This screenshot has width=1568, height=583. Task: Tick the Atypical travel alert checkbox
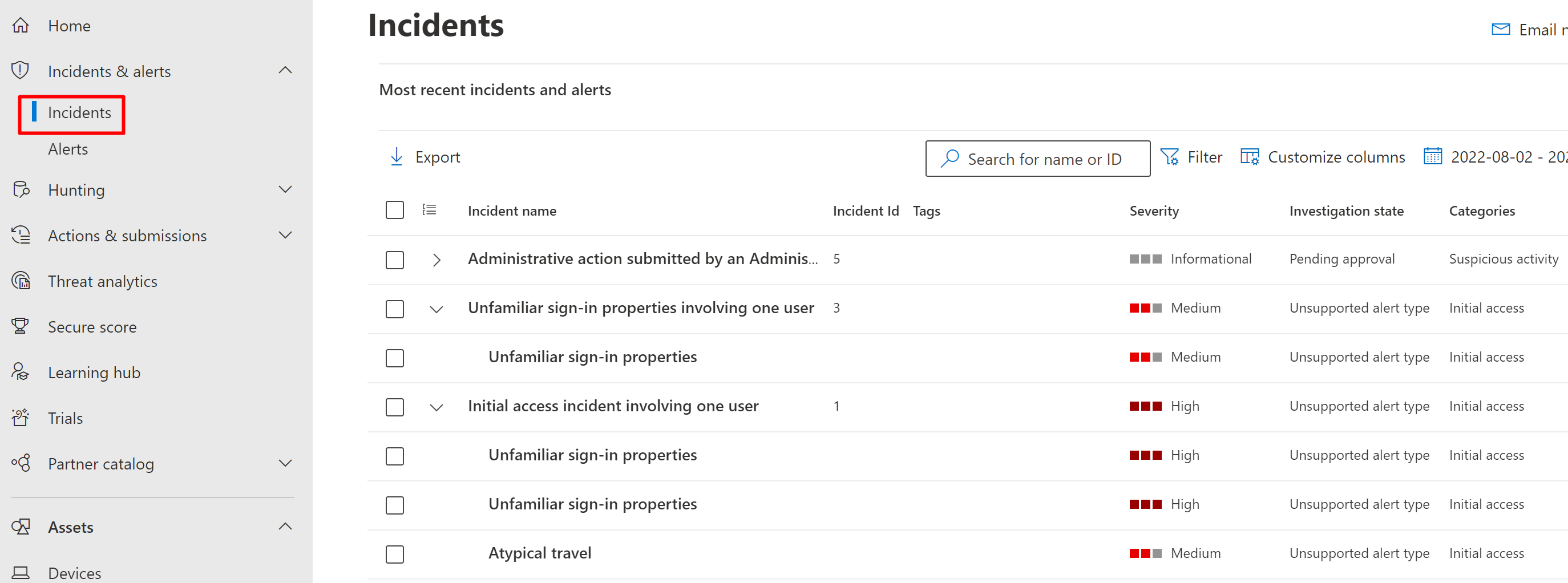click(394, 554)
